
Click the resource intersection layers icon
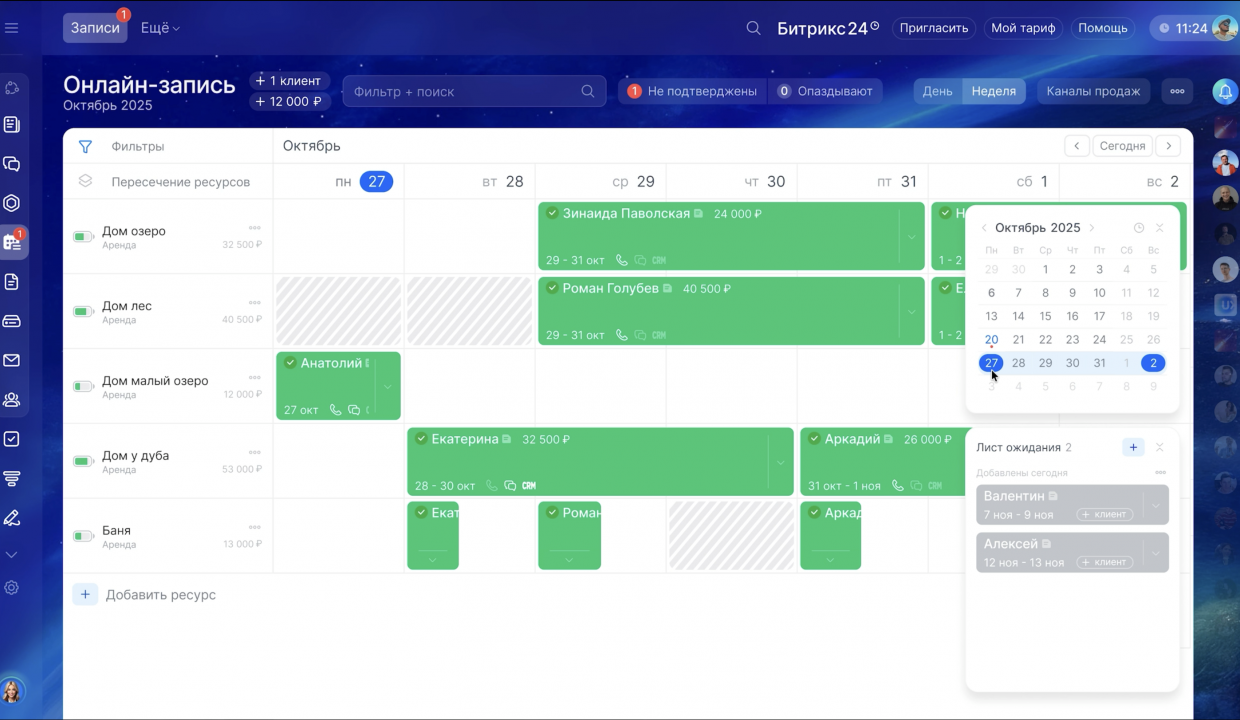pos(85,181)
